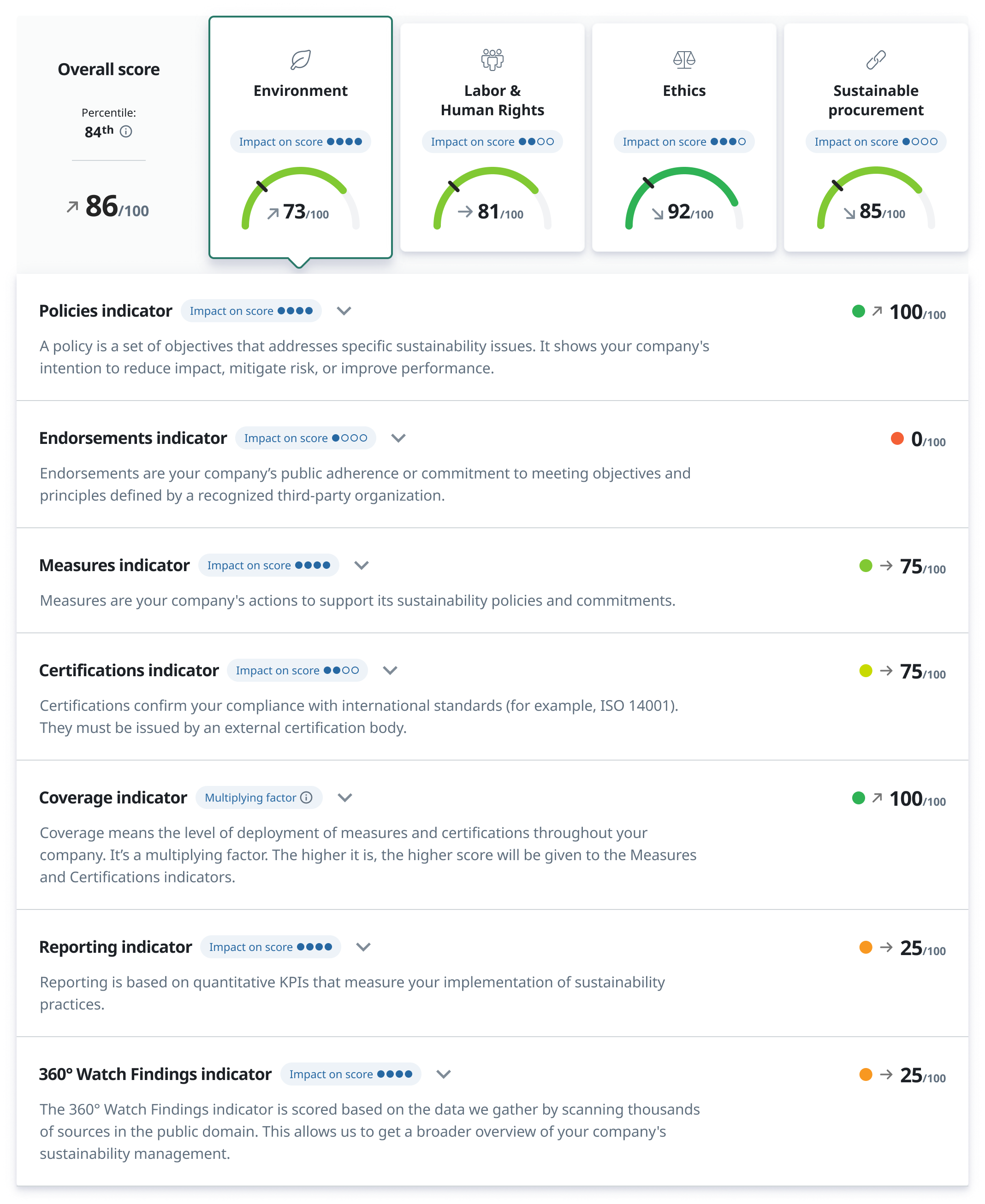Expand the Certifications indicator details

tap(390, 670)
